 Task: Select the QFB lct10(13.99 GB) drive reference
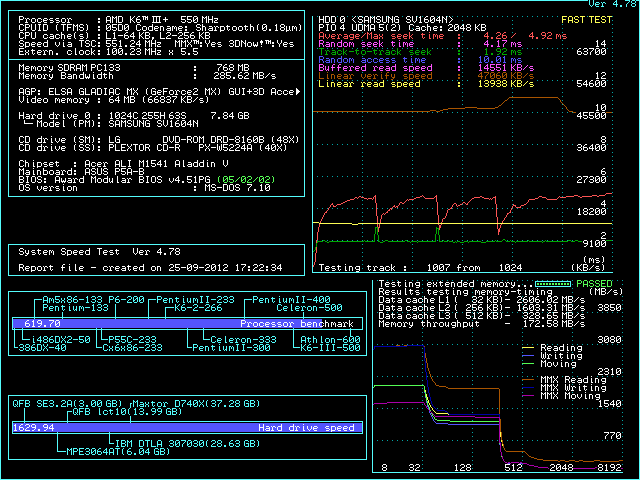pyautogui.click(x=127, y=412)
